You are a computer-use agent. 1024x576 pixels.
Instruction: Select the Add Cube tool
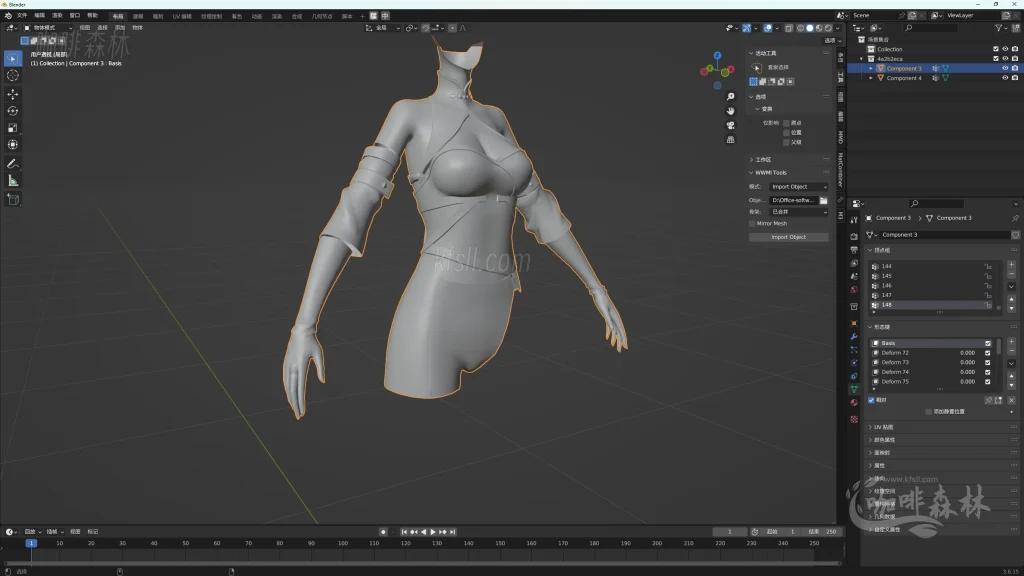pyautogui.click(x=12, y=200)
